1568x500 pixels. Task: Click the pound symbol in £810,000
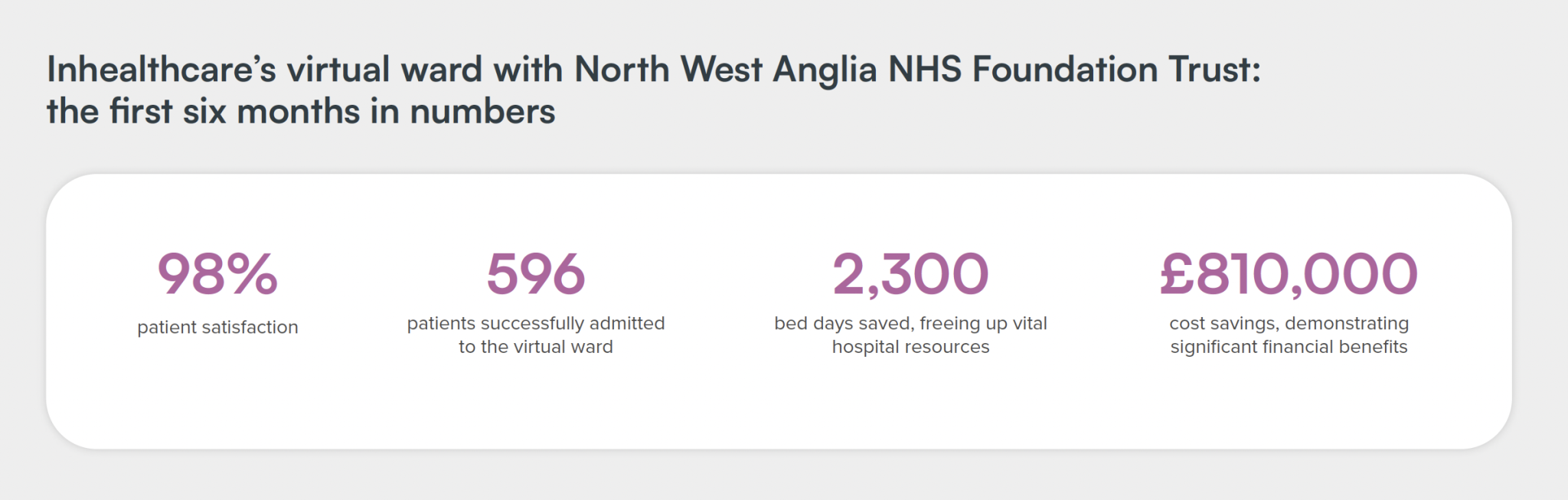[1177, 274]
